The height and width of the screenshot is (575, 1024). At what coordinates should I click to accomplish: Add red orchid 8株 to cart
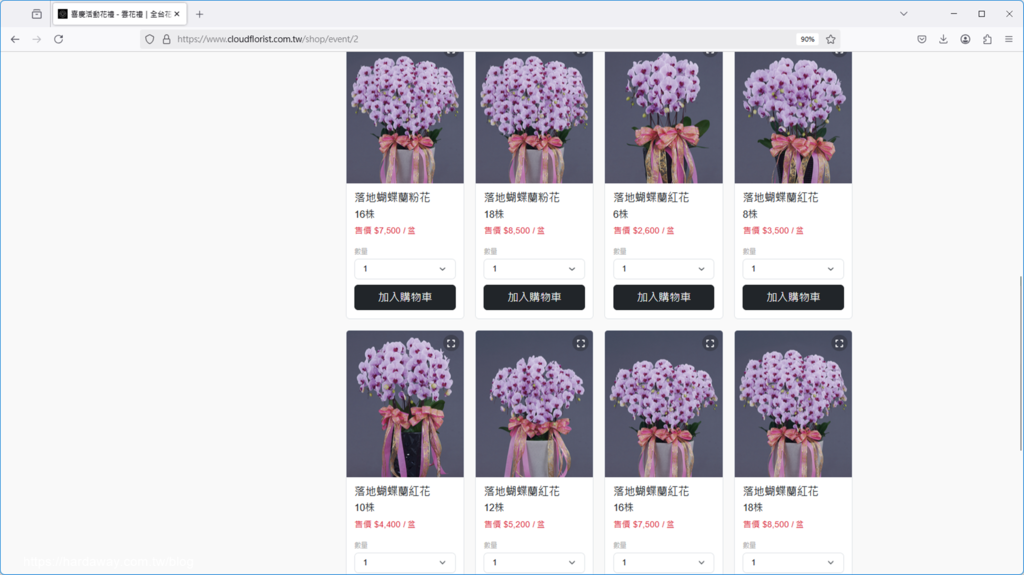pos(793,297)
